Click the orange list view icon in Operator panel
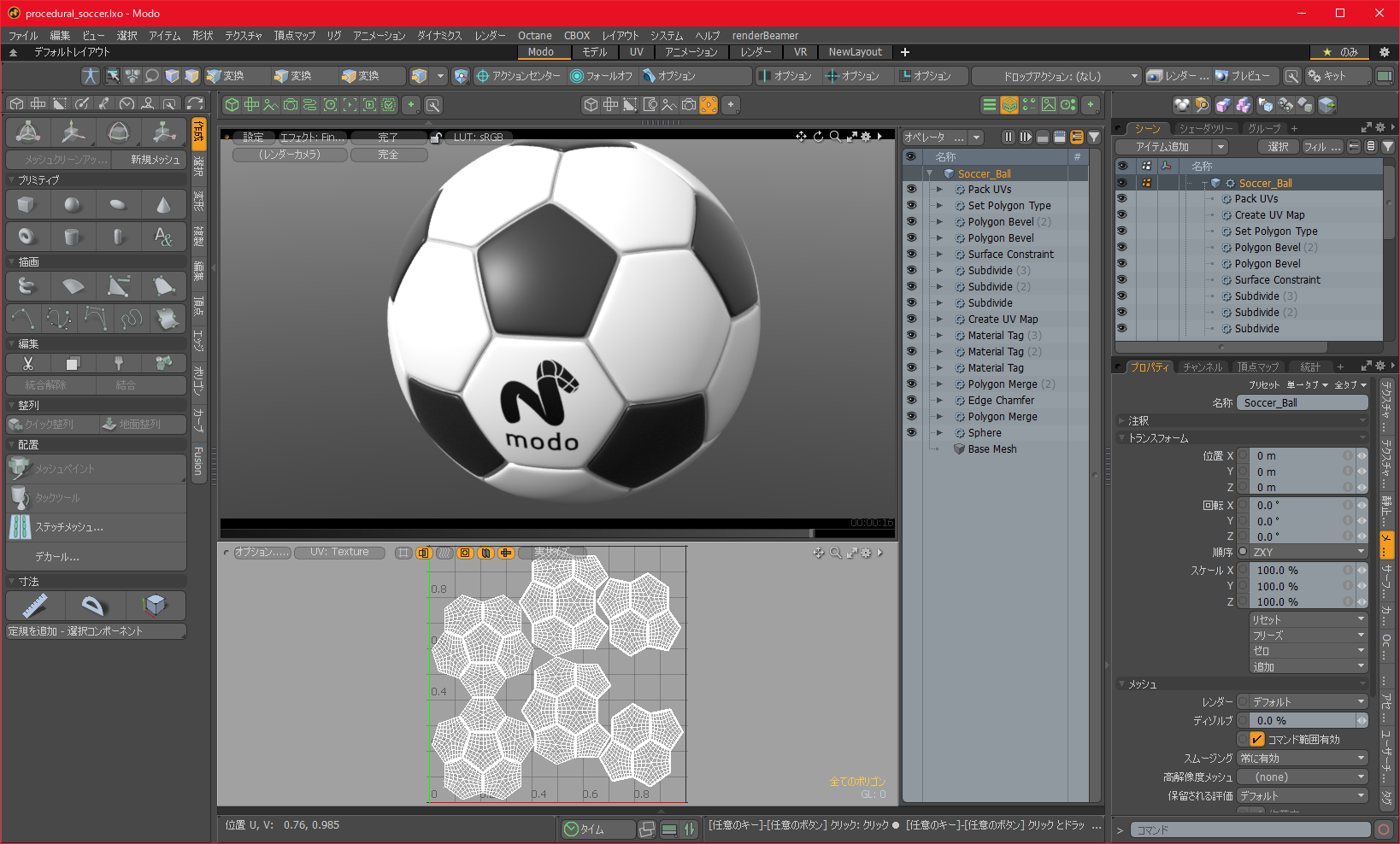 [x=1077, y=137]
